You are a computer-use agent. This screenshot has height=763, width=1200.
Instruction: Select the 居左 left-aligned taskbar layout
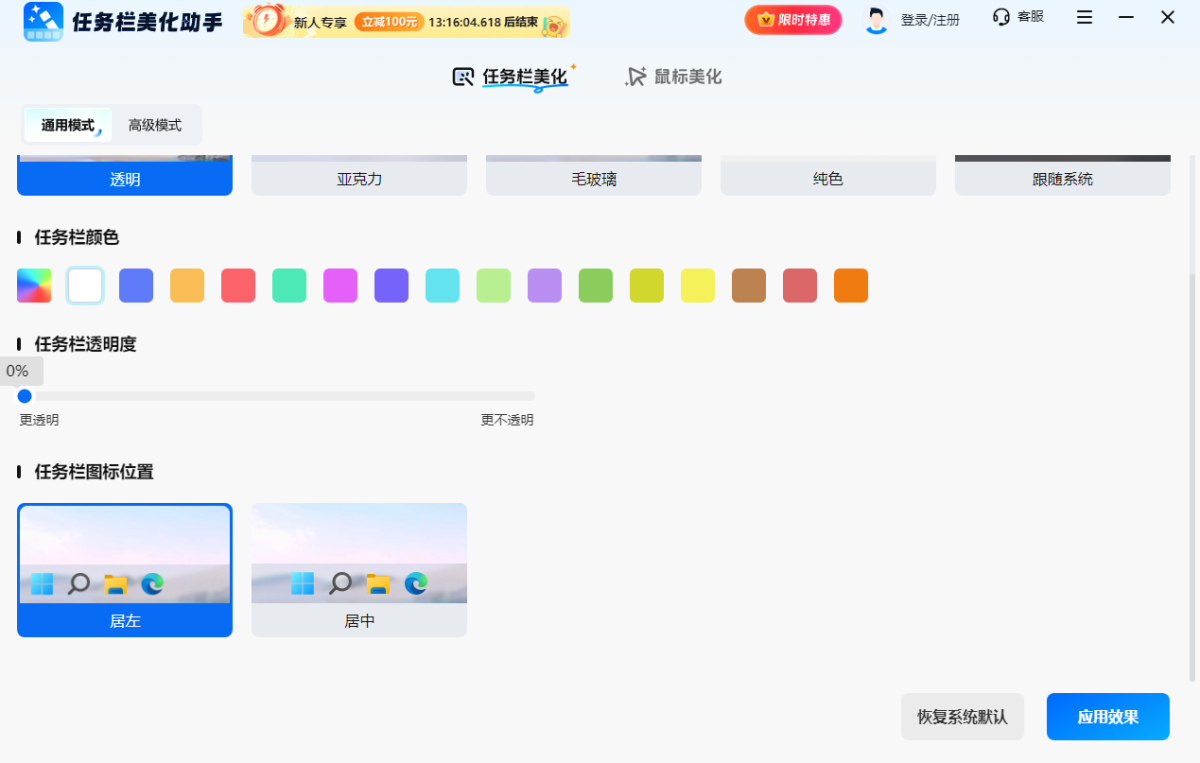tap(124, 570)
